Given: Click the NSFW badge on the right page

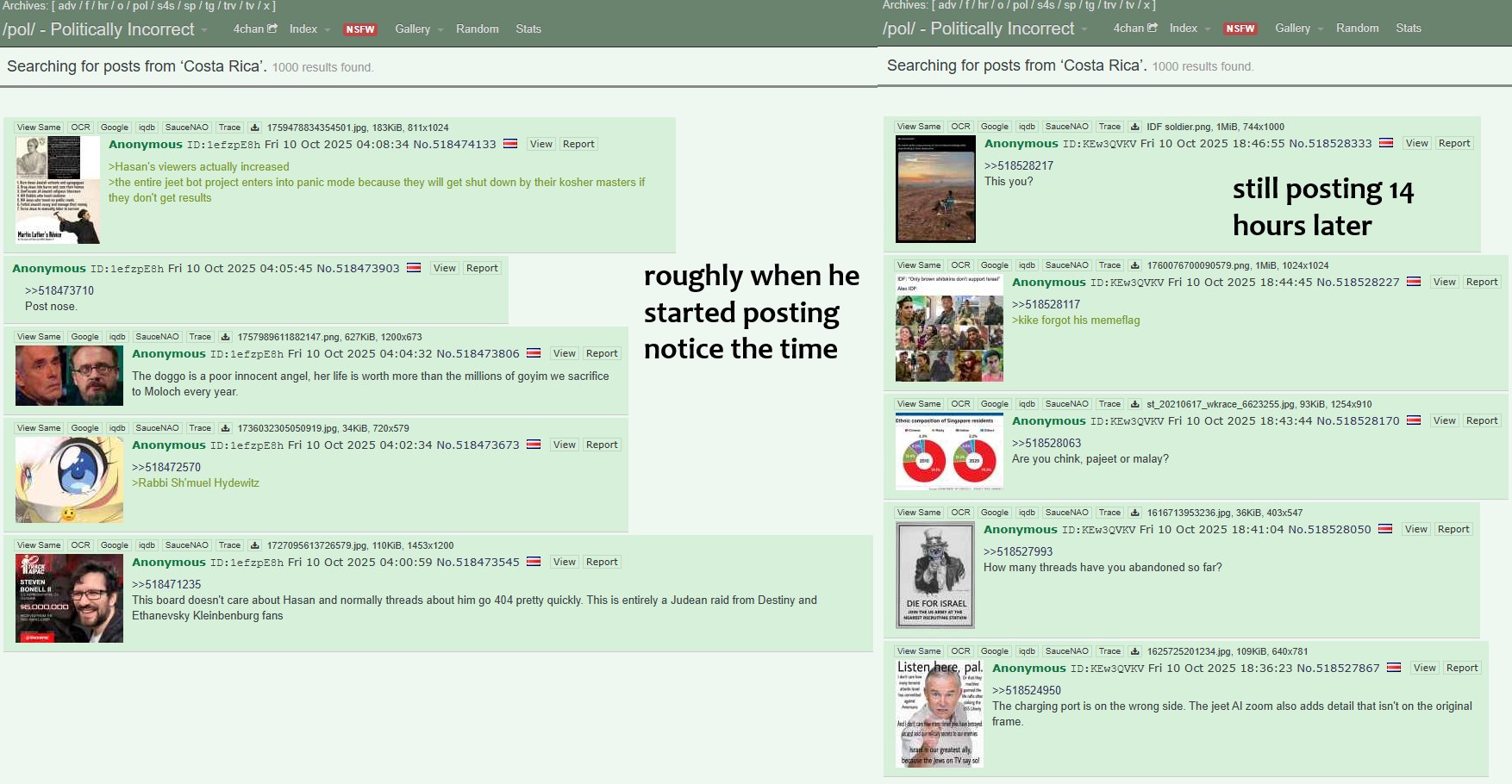Looking at the screenshot, I should (1240, 28).
